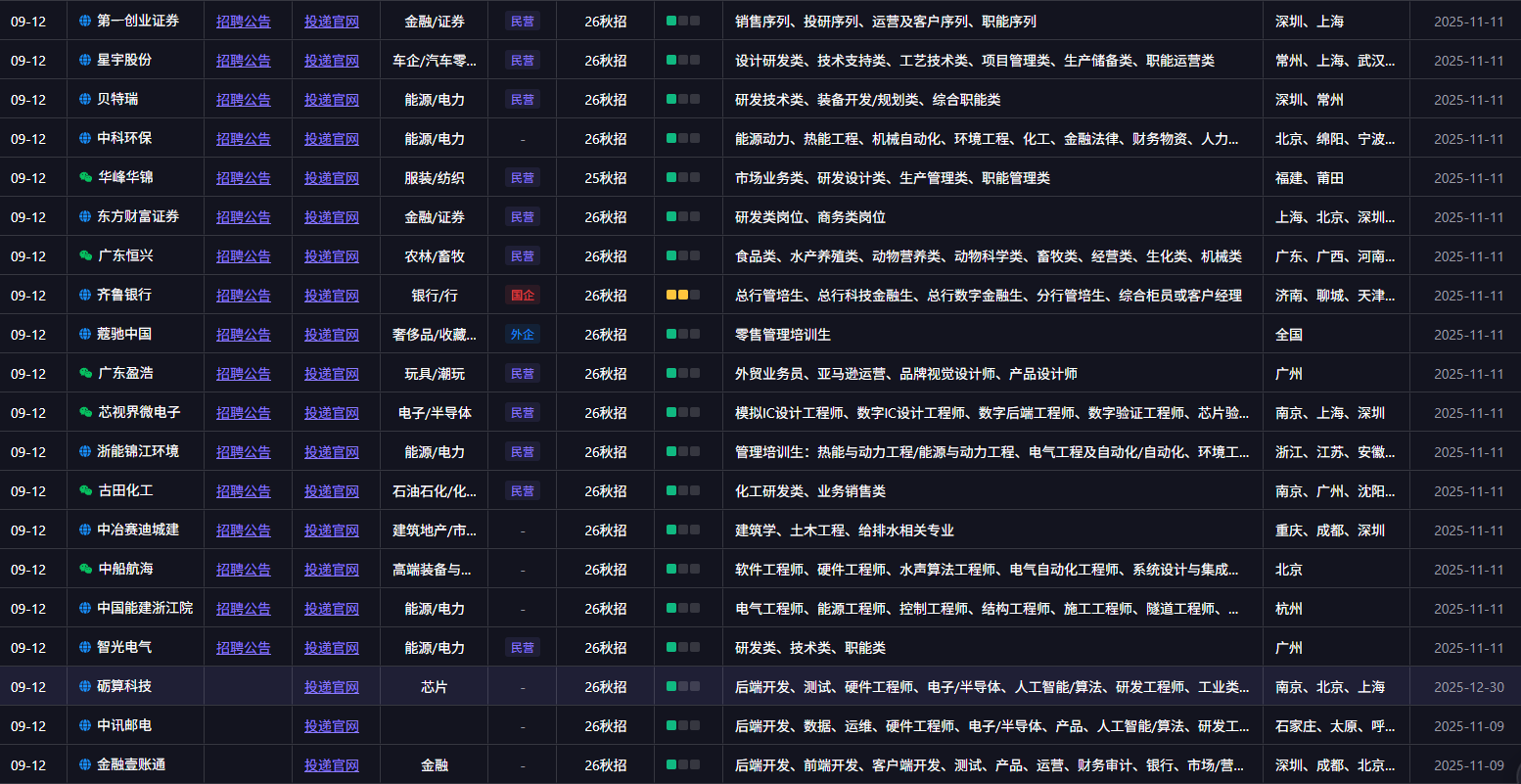1521x784 pixels.
Task: Toggle the 国企 tag on 齐鲁银行 row
Action: pos(523,295)
